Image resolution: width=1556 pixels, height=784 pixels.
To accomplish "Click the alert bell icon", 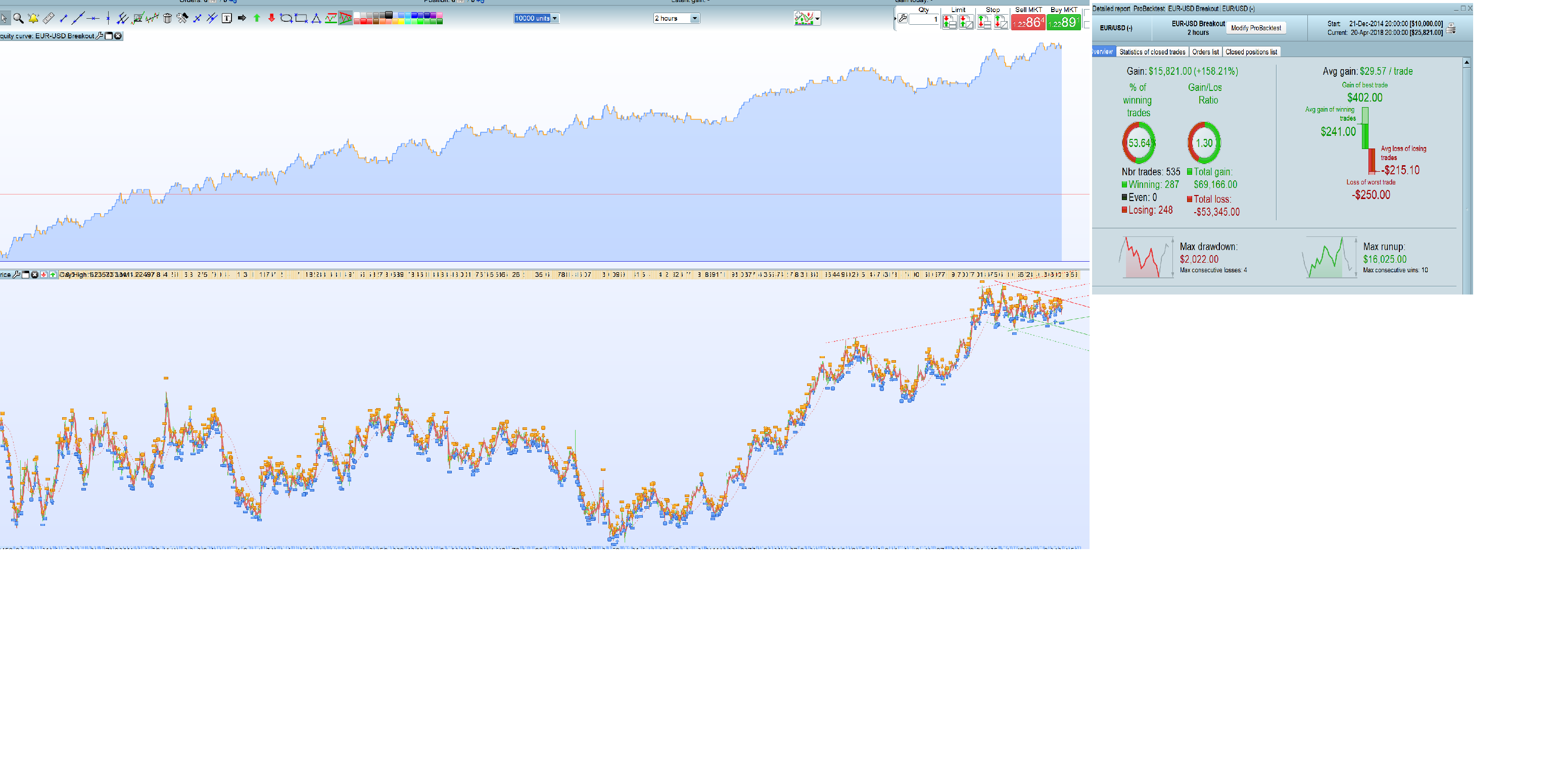I will pyautogui.click(x=33, y=19).
